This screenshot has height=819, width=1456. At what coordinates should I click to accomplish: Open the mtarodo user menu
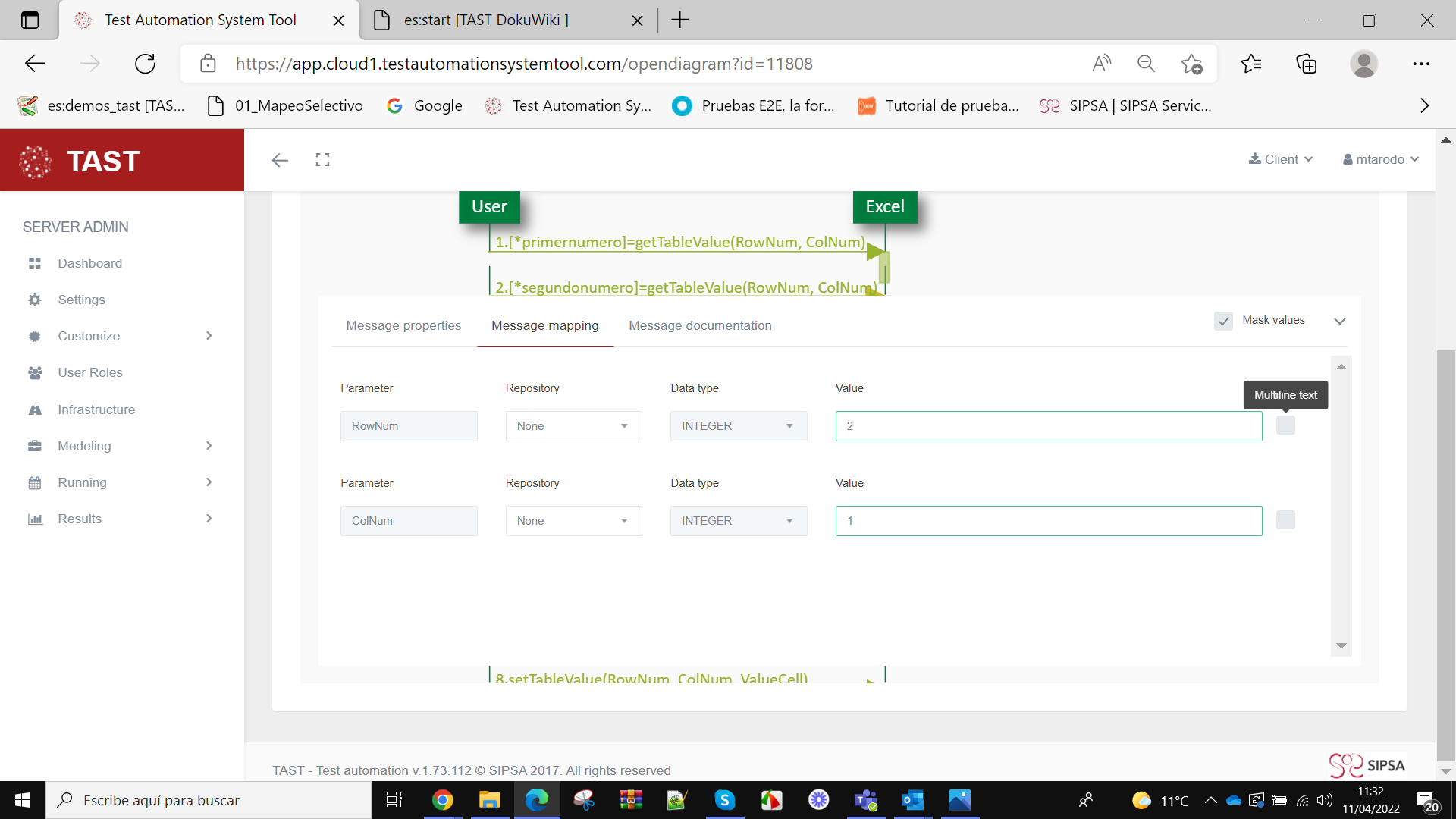pyautogui.click(x=1380, y=159)
